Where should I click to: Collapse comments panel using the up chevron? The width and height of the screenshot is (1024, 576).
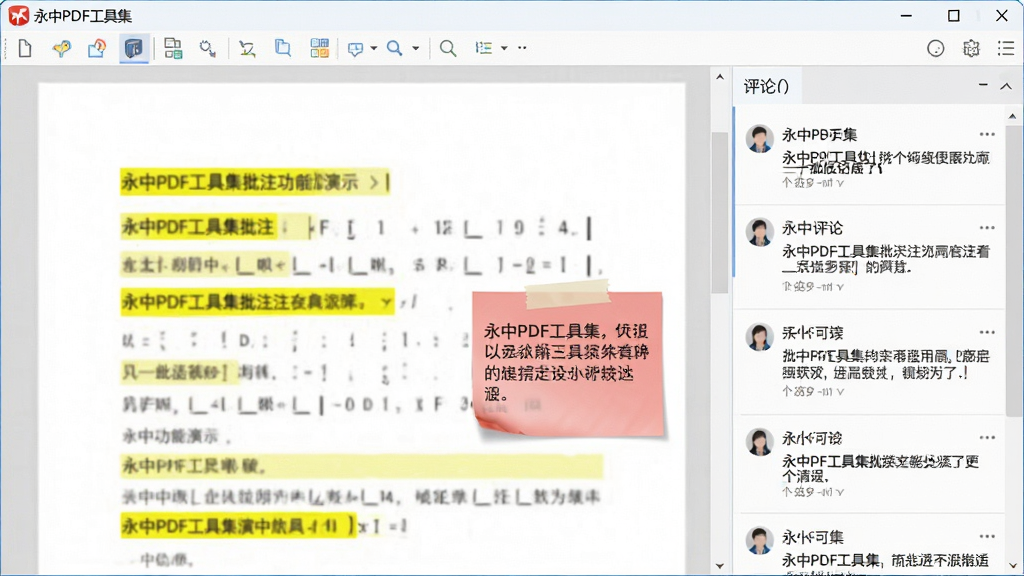[1006, 86]
